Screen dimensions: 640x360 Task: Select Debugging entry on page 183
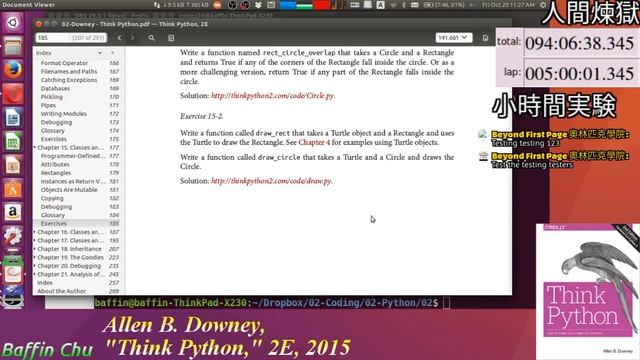(78, 207)
